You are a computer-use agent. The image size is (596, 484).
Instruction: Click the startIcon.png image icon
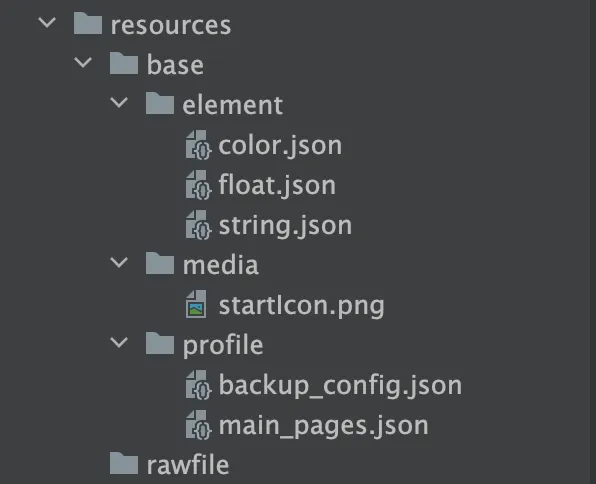coord(196,304)
